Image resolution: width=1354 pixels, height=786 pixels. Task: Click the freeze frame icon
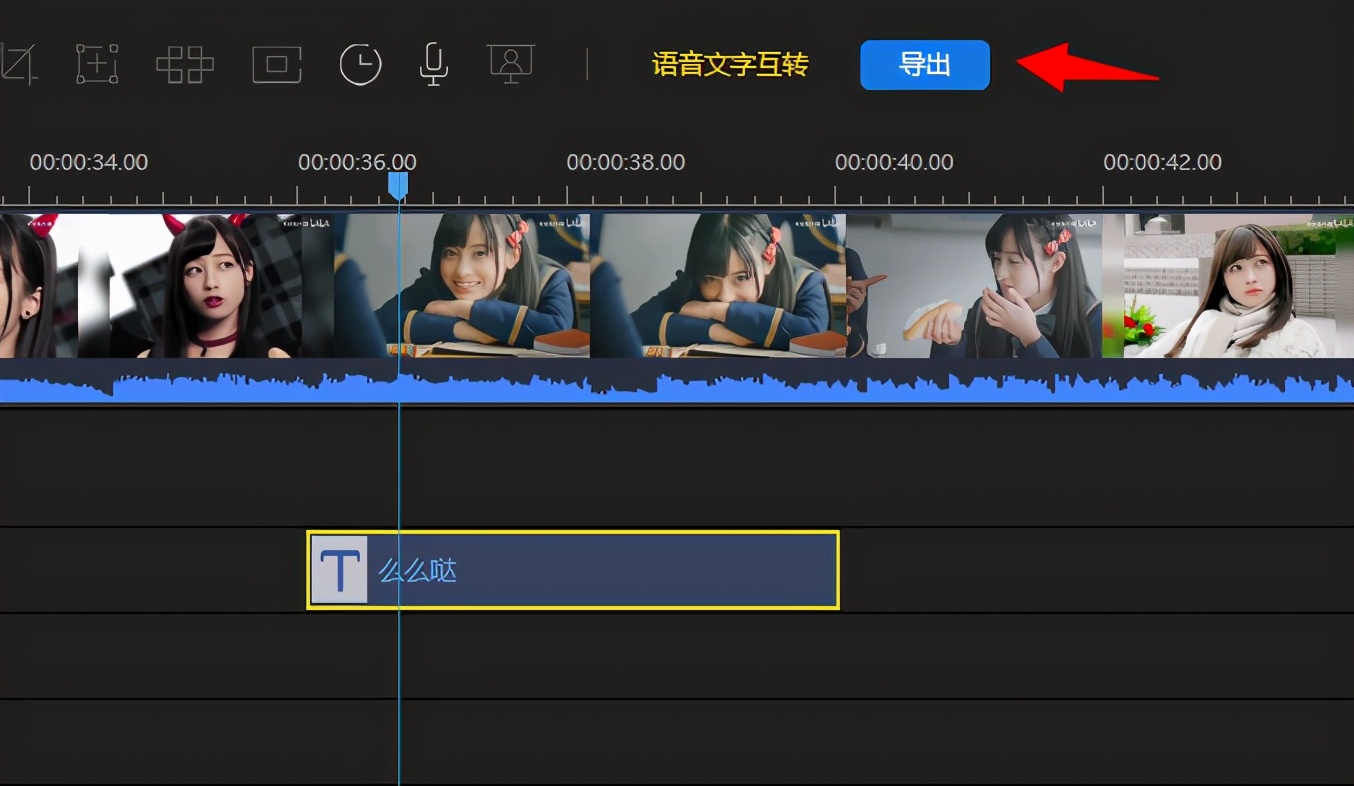tap(277, 64)
